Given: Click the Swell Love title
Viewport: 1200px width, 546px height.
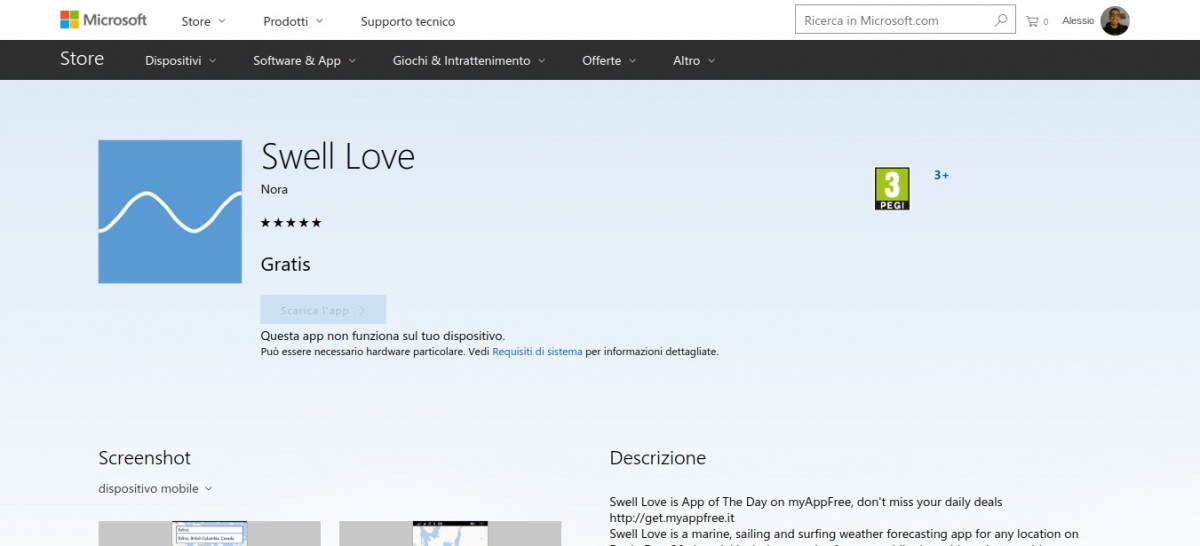Looking at the screenshot, I should click(x=337, y=157).
